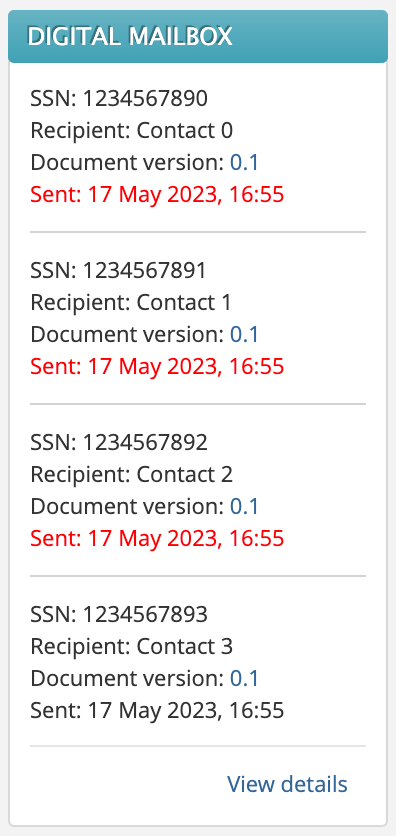The height and width of the screenshot is (836, 396).
Task: Click Recipient: Contact 3 line
Action: pyautogui.click(x=132, y=646)
